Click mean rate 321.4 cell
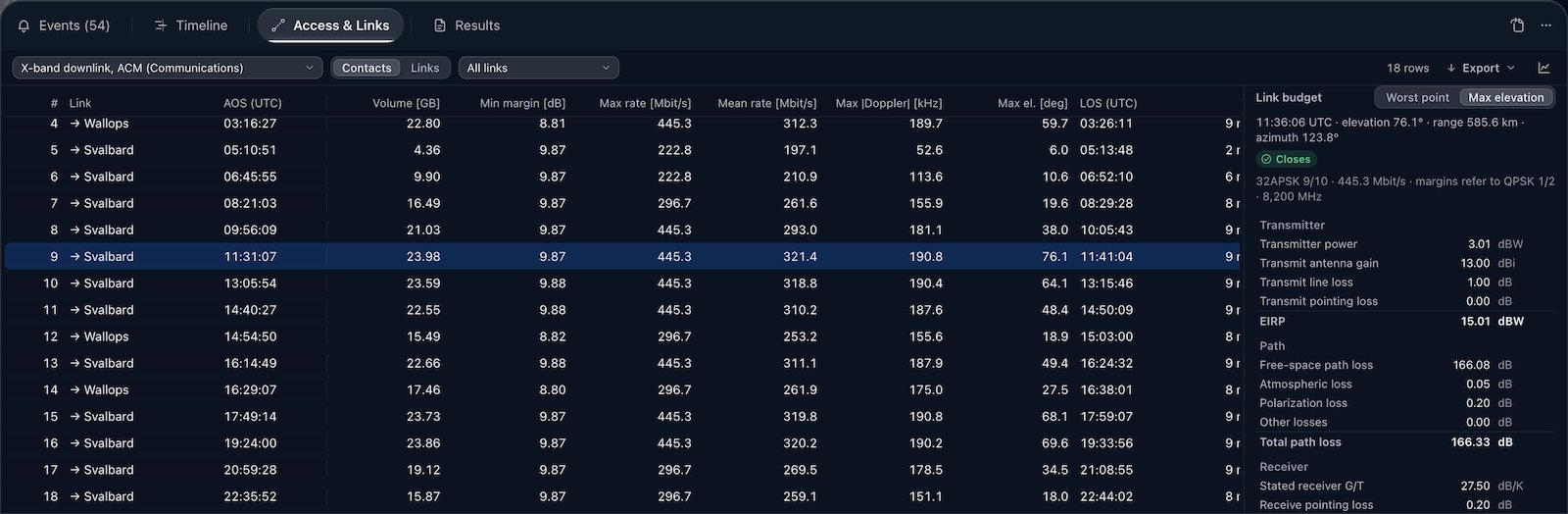 click(x=800, y=256)
